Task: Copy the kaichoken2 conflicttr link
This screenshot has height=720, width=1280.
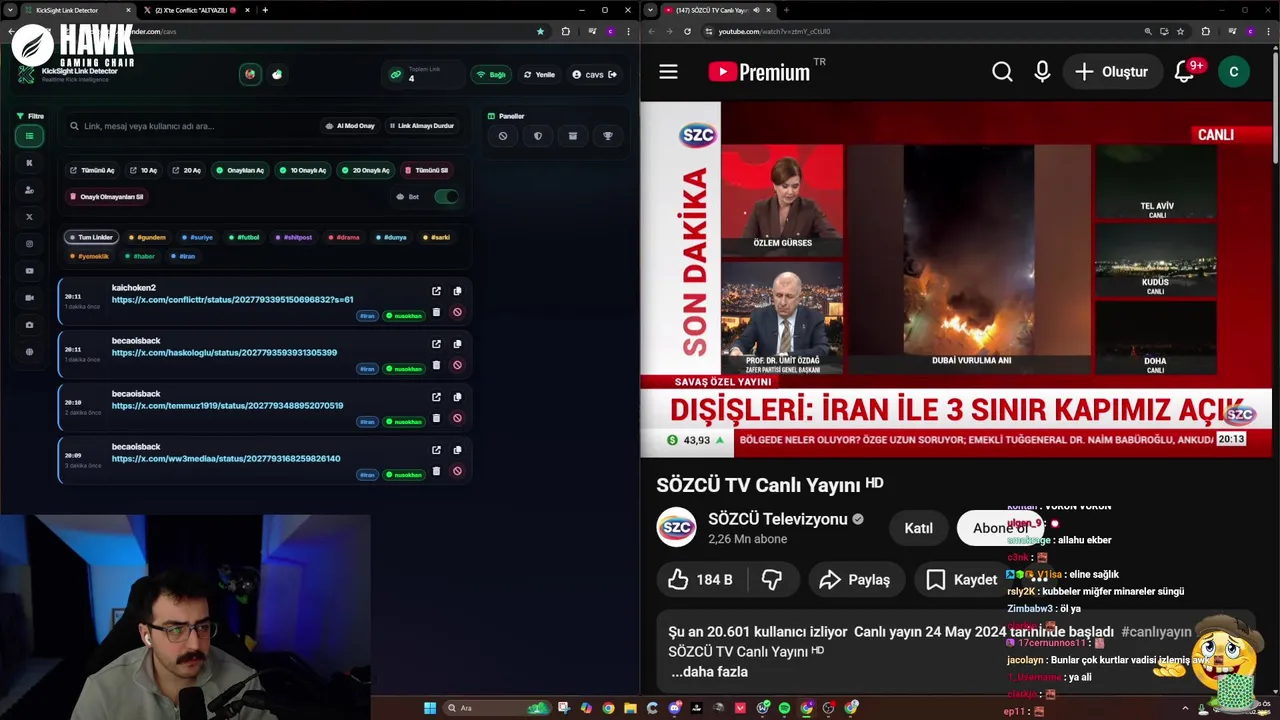Action: [x=457, y=291]
